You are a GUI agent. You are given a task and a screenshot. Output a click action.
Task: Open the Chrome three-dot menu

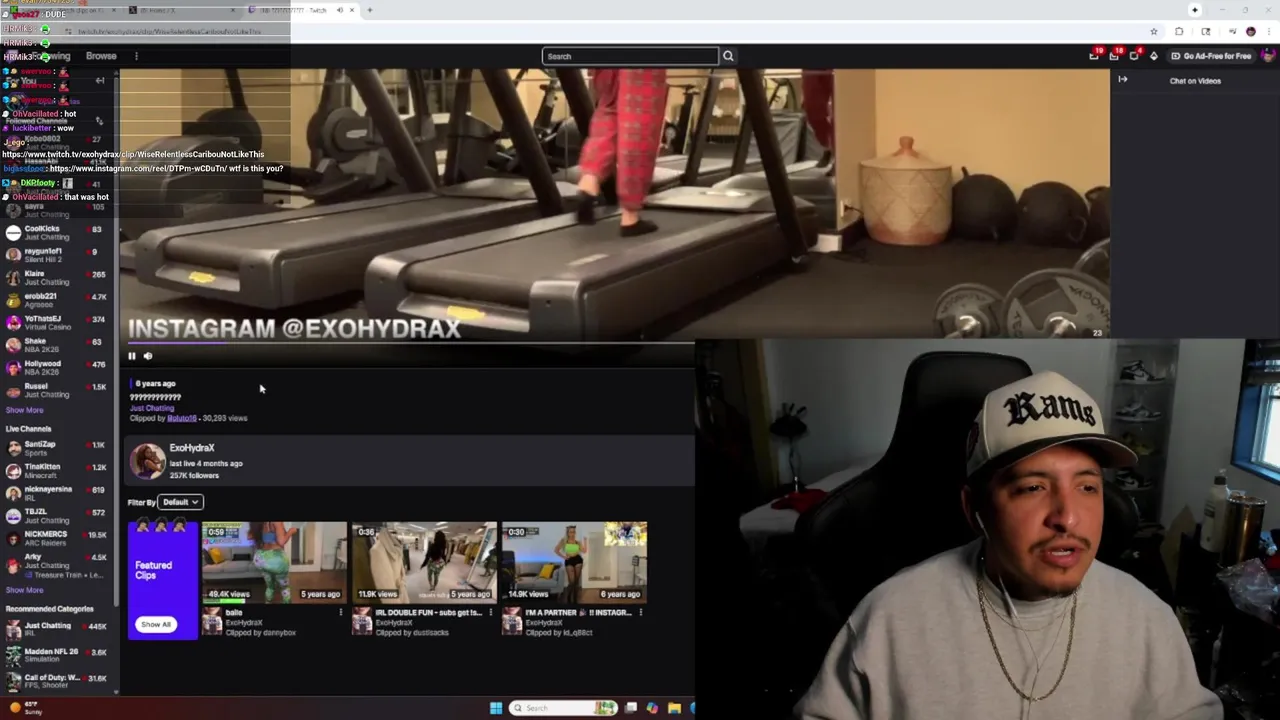[1271, 31]
